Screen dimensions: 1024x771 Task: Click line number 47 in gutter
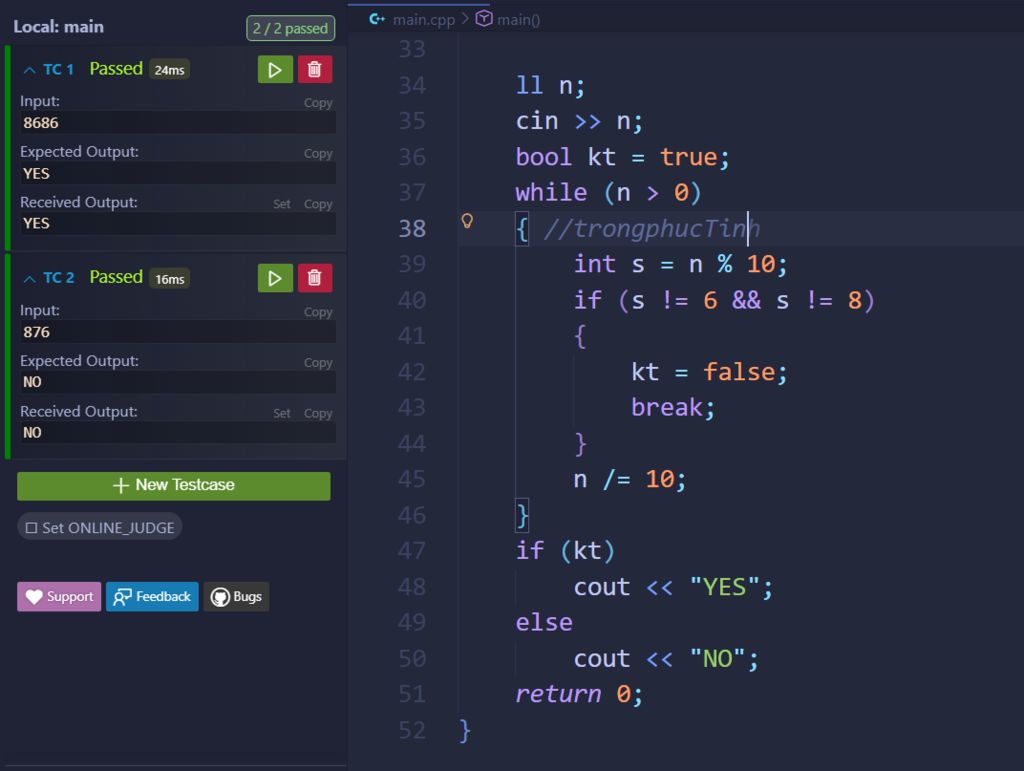(x=412, y=550)
